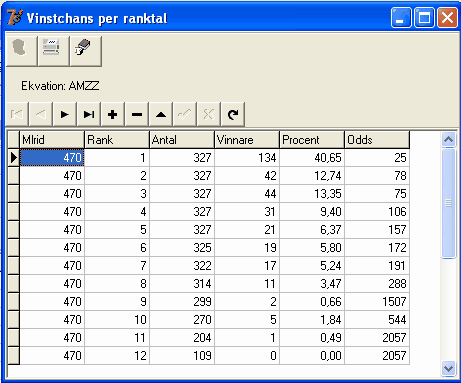This screenshot has height=383, width=461.
Task: Delete current record with minus button
Action: 137,114
